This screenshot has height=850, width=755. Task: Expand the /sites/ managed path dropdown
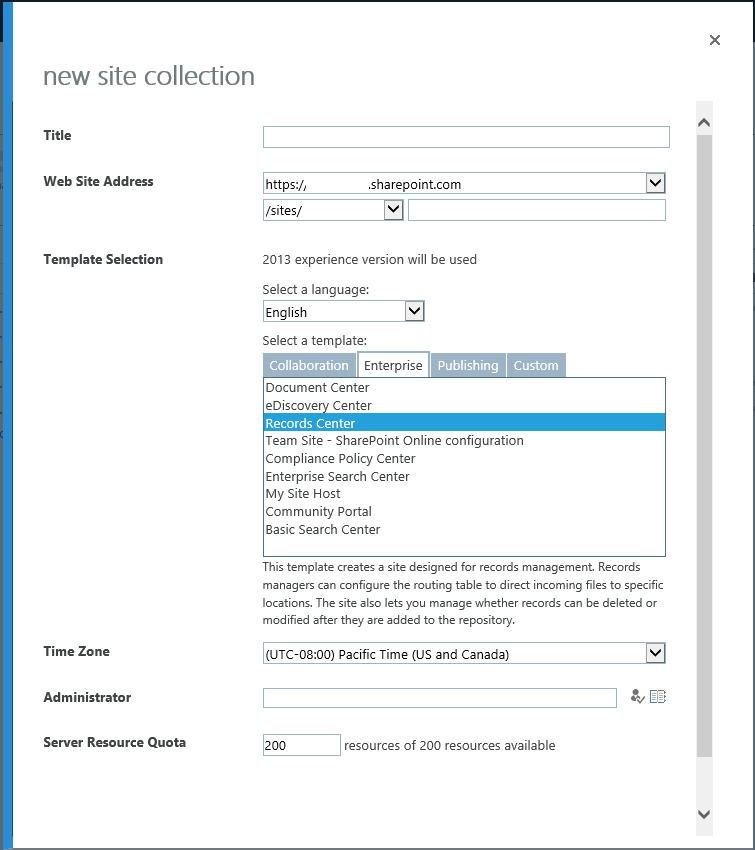pos(393,210)
